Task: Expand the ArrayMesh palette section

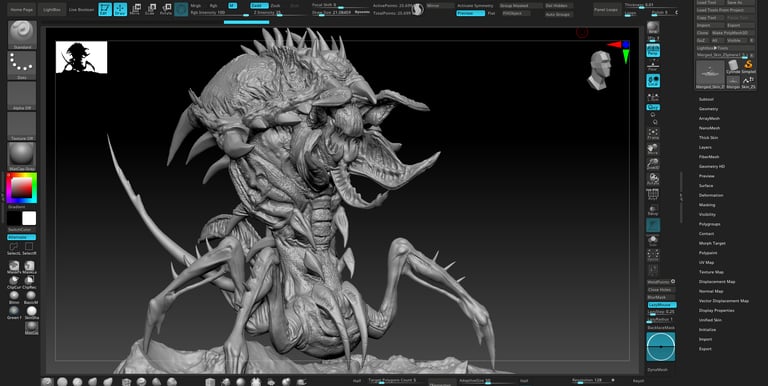Action: tap(709, 119)
